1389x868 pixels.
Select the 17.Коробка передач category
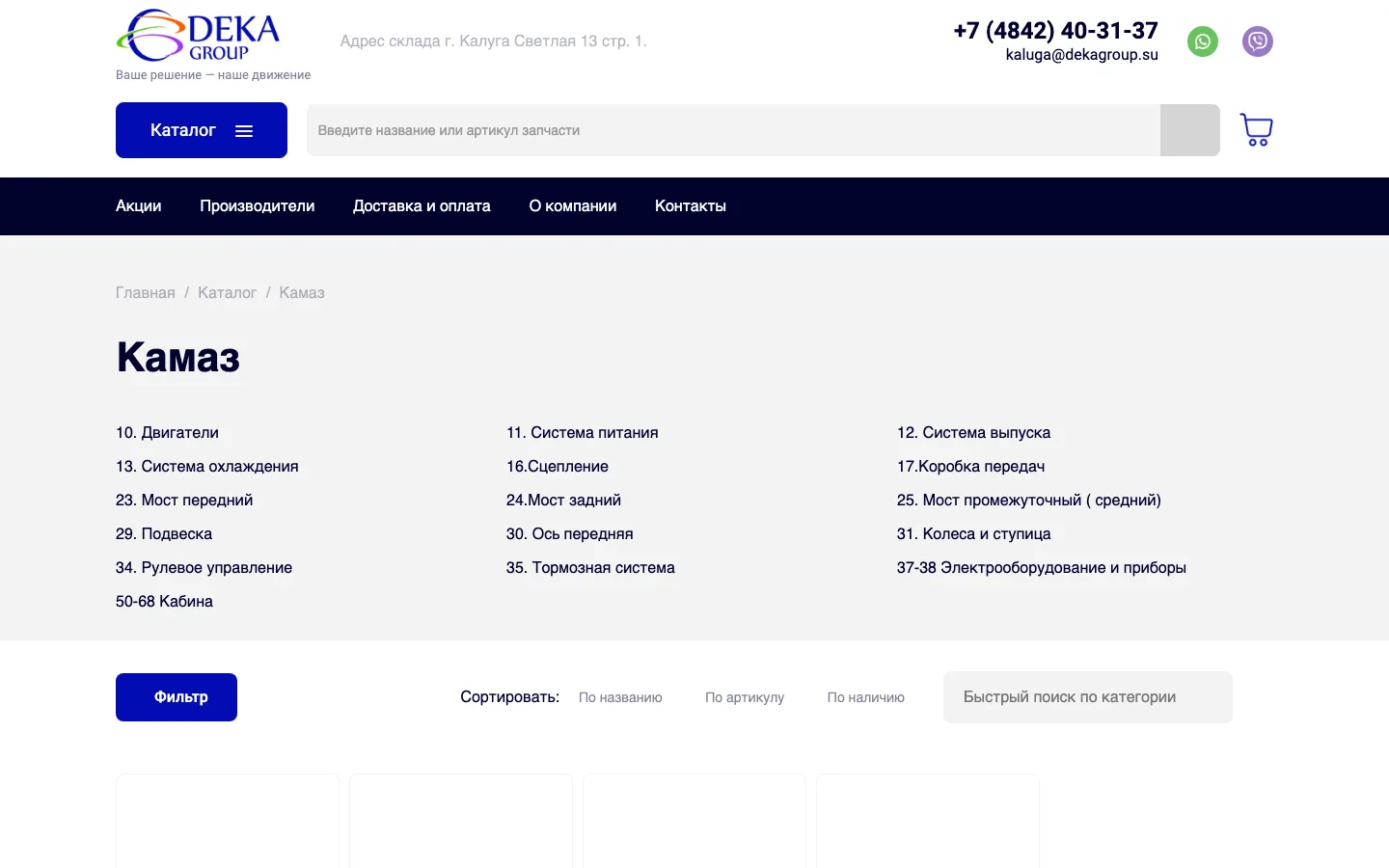(x=970, y=467)
